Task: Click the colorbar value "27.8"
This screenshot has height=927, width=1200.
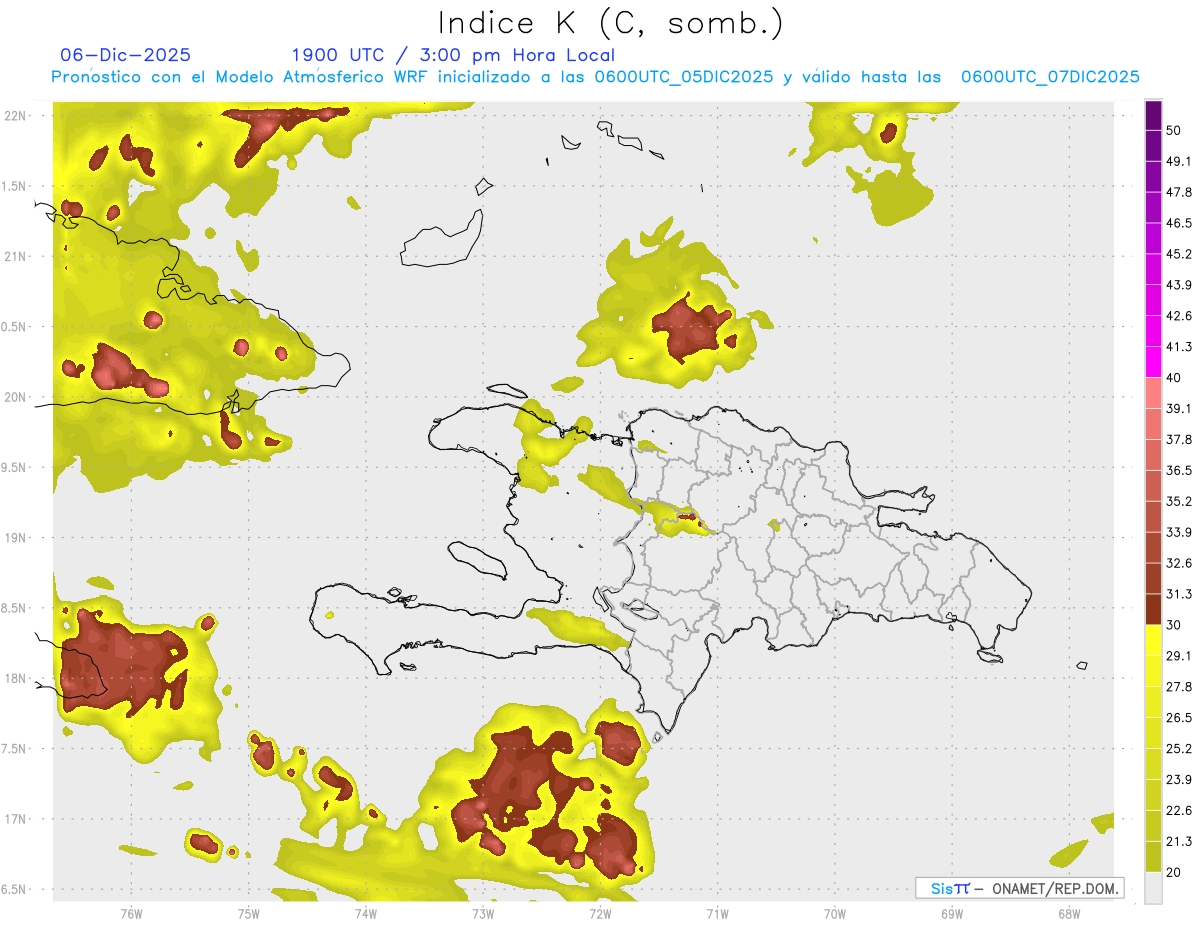Action: pos(1180,687)
